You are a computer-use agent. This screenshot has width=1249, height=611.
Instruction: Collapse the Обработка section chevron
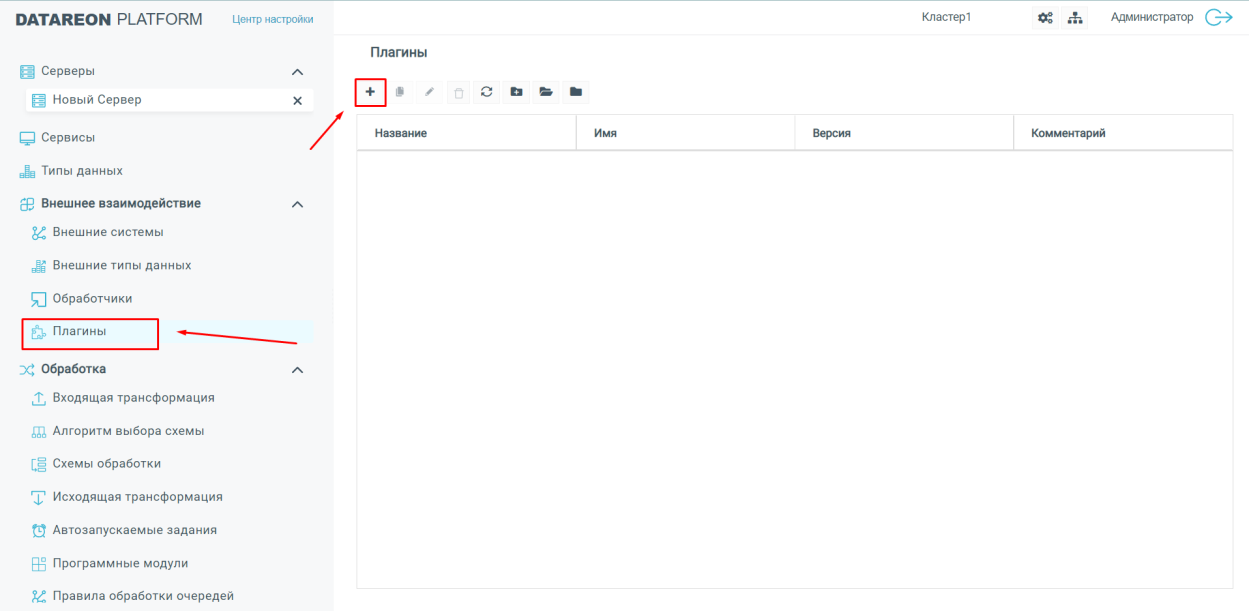297,370
